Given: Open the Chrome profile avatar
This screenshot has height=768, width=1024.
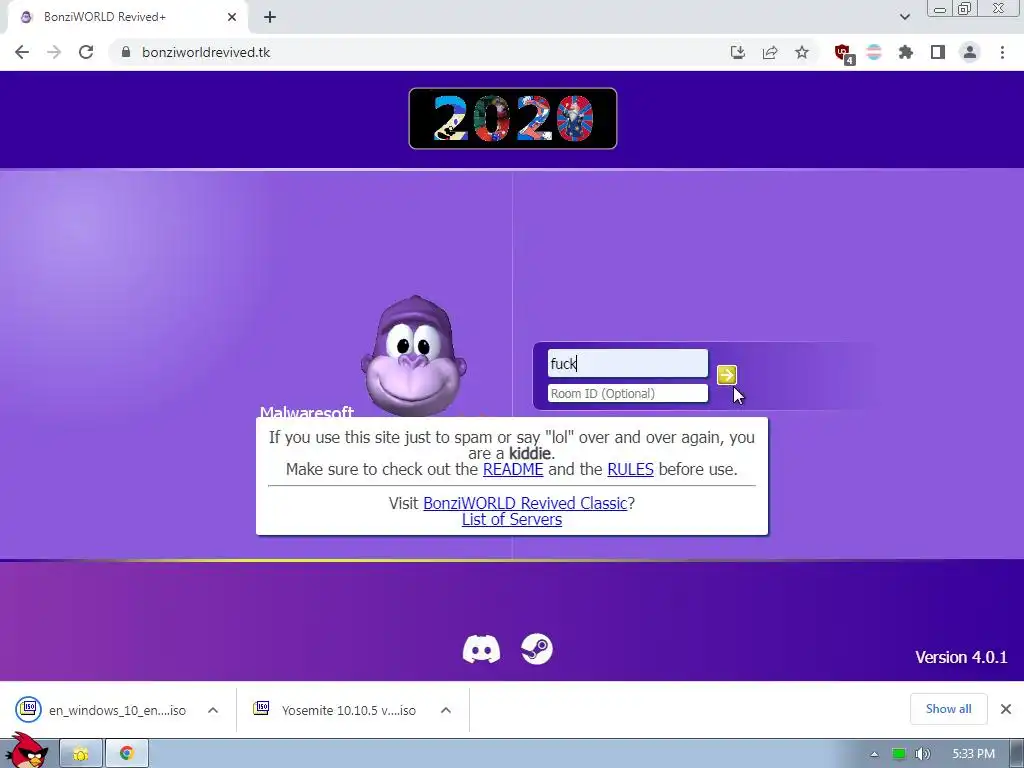Looking at the screenshot, I should (x=970, y=52).
